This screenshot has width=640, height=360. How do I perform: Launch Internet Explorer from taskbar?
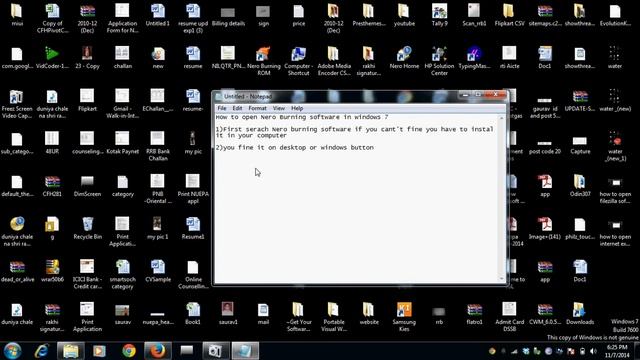click(x=42, y=351)
